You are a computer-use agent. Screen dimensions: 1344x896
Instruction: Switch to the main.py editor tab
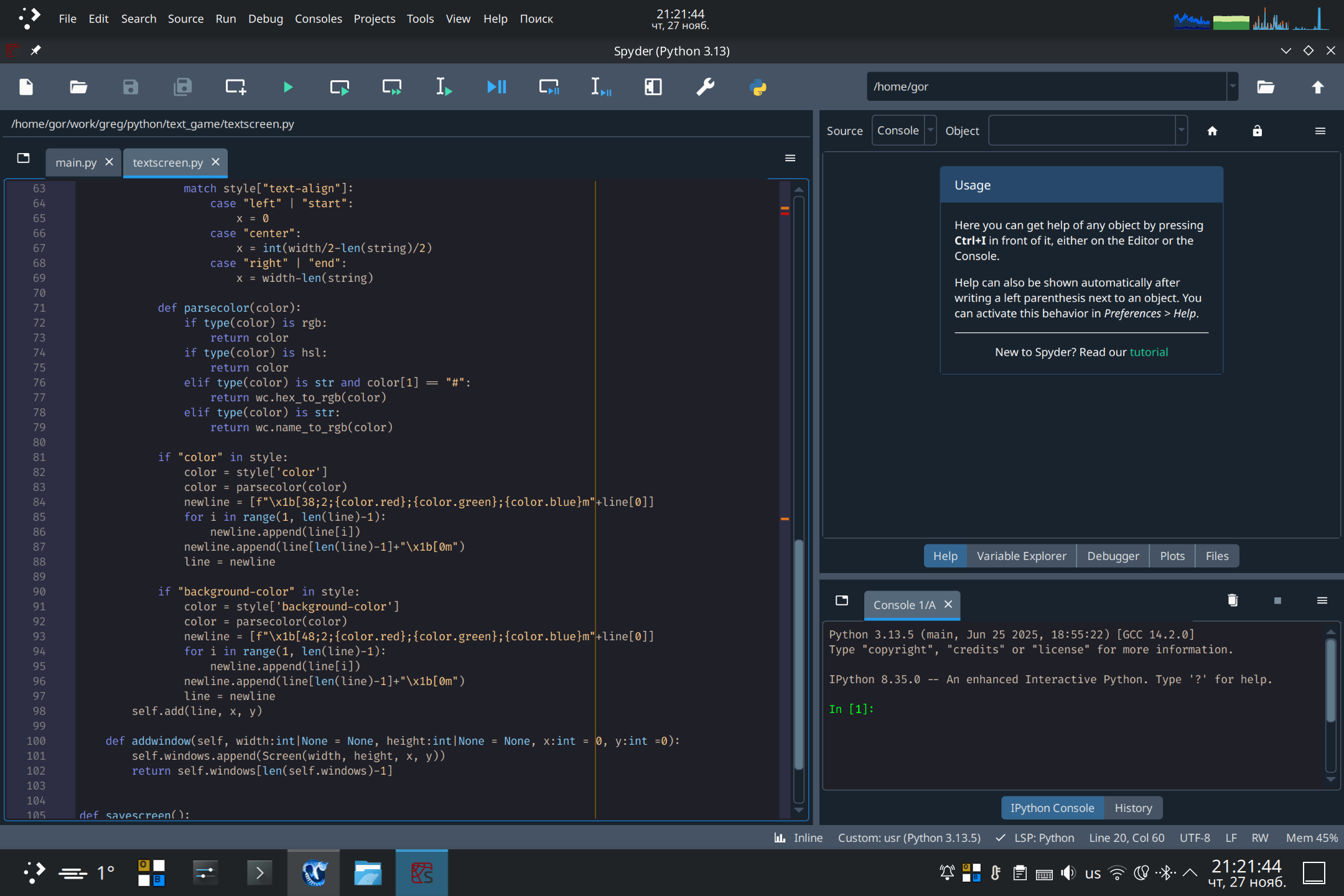76,162
